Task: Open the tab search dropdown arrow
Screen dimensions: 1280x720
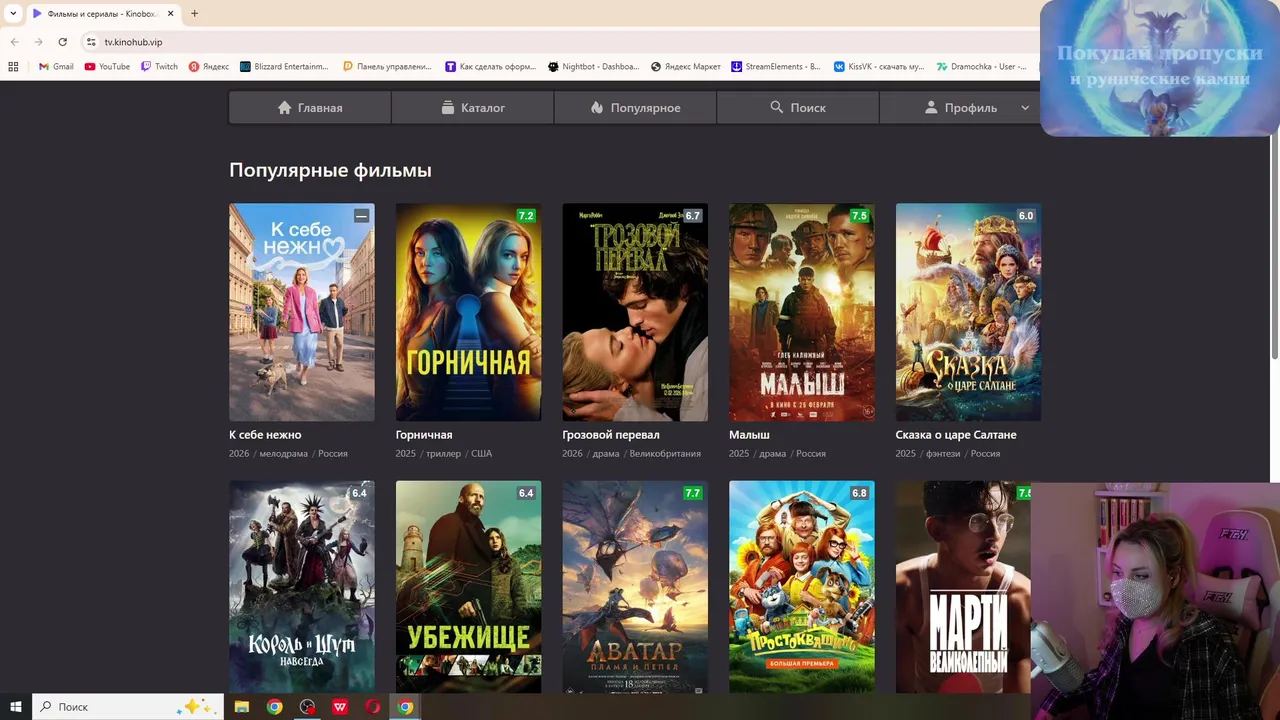Action: click(13, 14)
